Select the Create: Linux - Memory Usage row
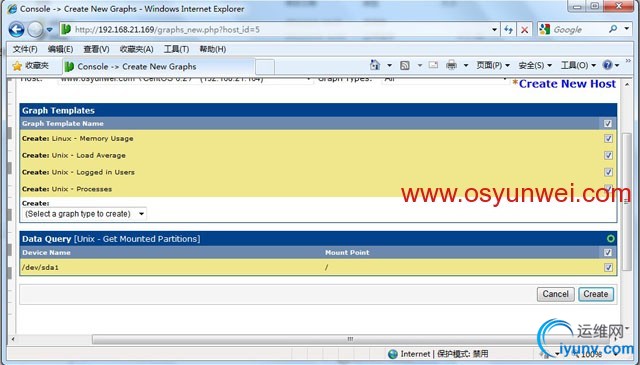Image resolution: width=640 pixels, height=365 pixels. pos(318,138)
